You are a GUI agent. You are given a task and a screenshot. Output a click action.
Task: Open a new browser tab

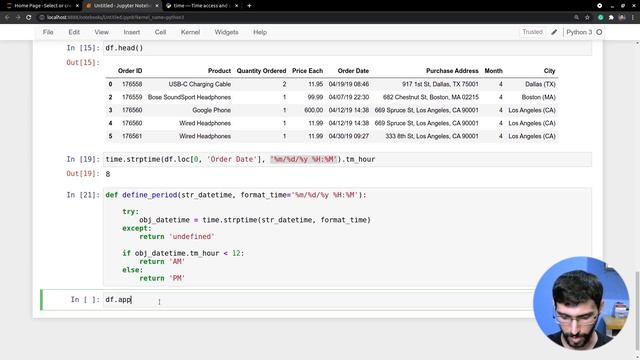point(249,6)
